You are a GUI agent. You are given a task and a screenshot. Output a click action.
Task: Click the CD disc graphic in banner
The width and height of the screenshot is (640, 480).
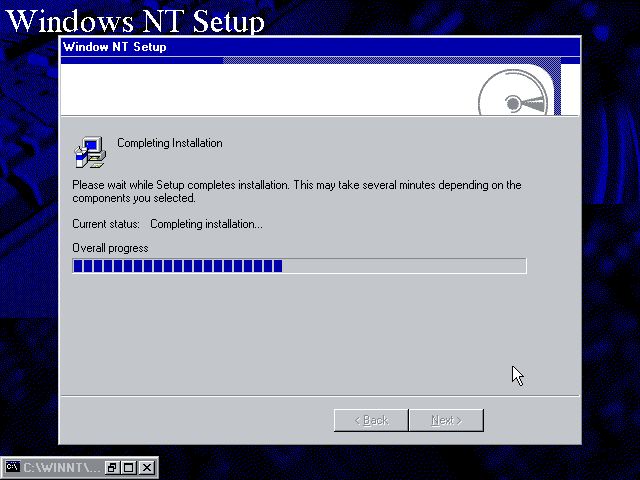[x=513, y=93]
